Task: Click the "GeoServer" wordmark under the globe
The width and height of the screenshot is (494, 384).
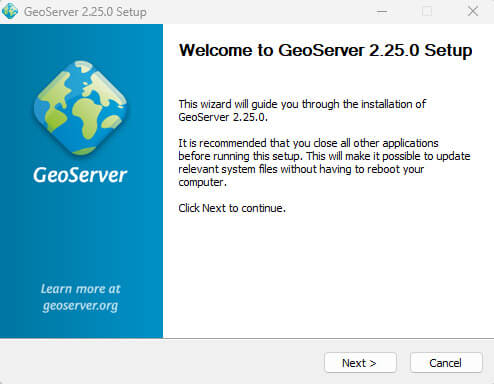Action: click(80, 175)
